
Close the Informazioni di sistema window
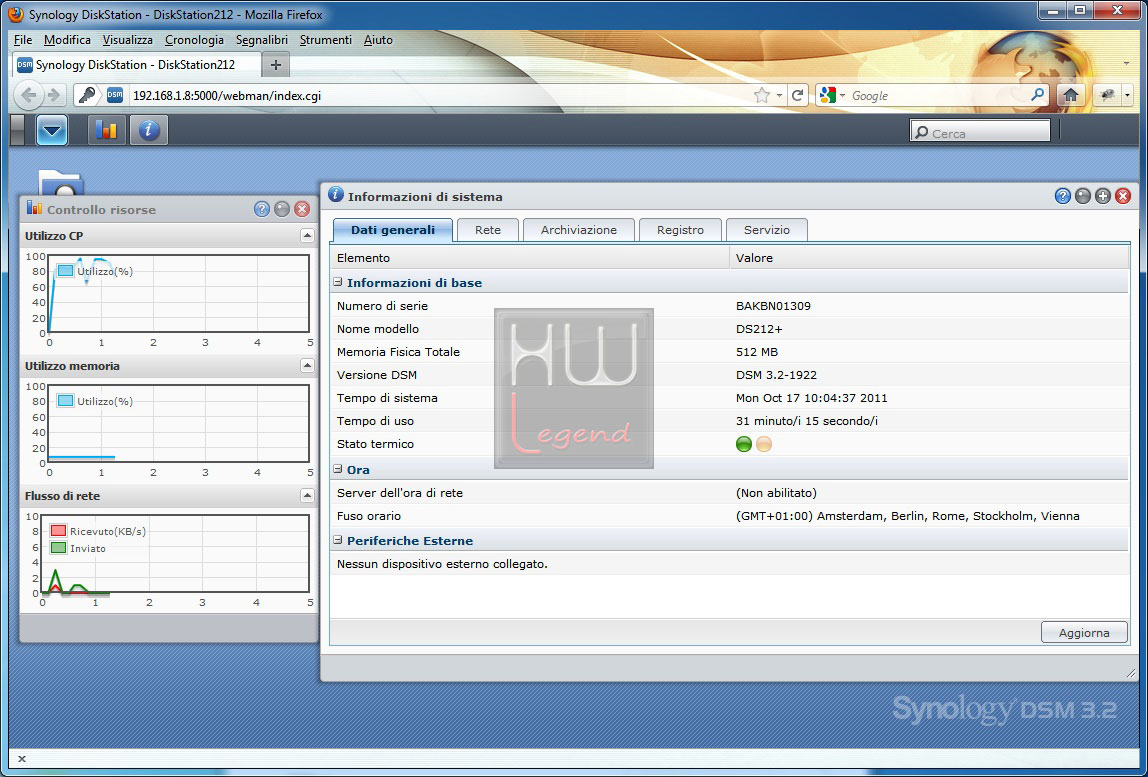pyautogui.click(x=1122, y=196)
